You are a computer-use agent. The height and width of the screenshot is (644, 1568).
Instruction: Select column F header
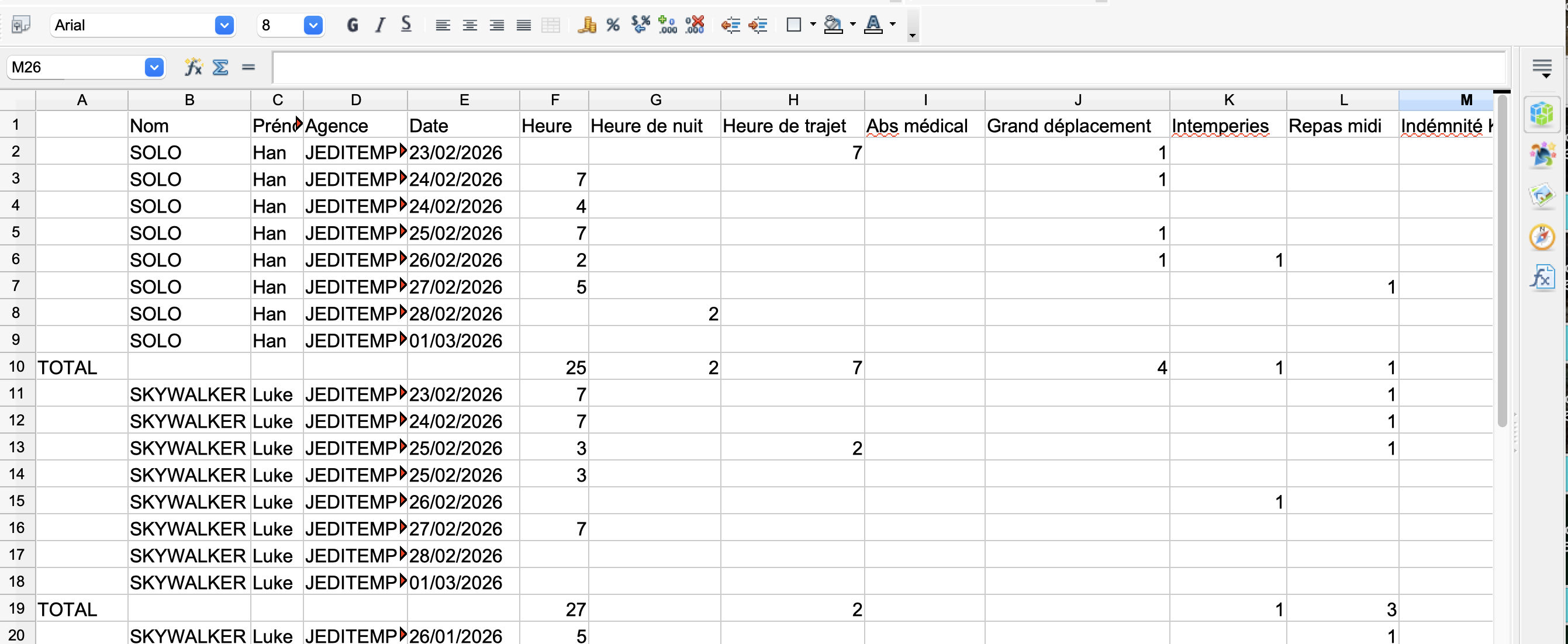tap(554, 100)
